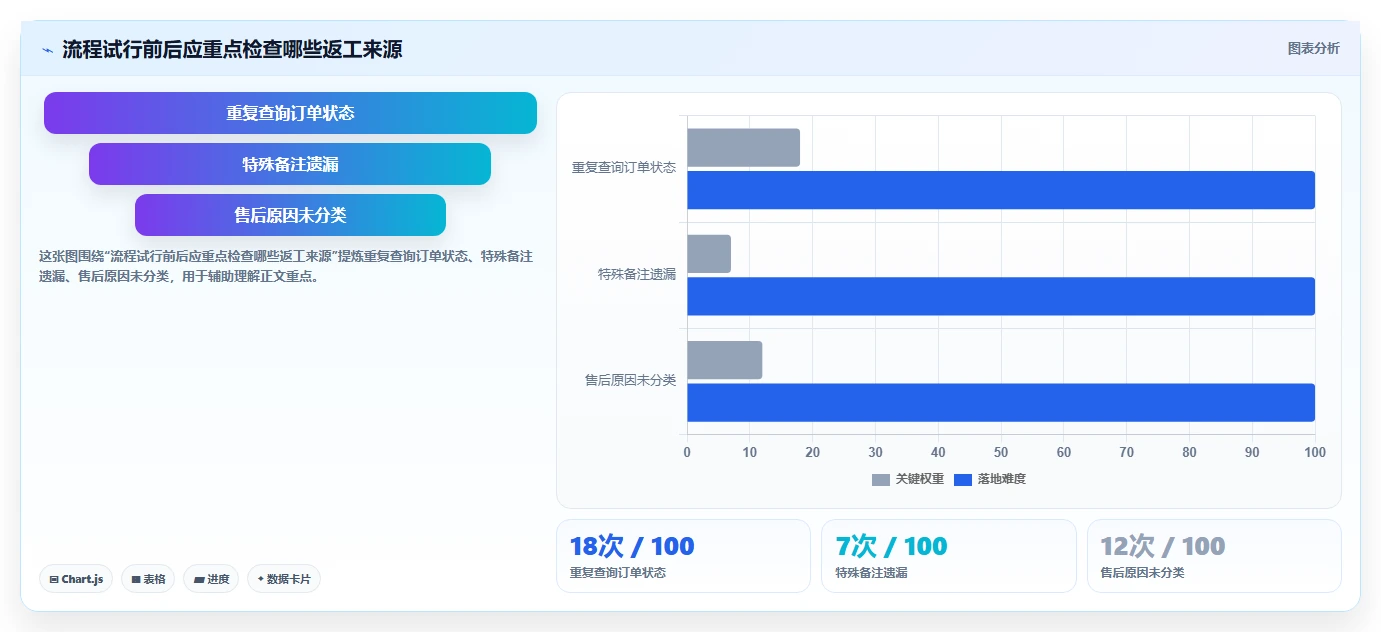Screen dimensions: 1381x632
Task: Select the 特殊备注遗漏 funnel bar
Action: [290, 164]
